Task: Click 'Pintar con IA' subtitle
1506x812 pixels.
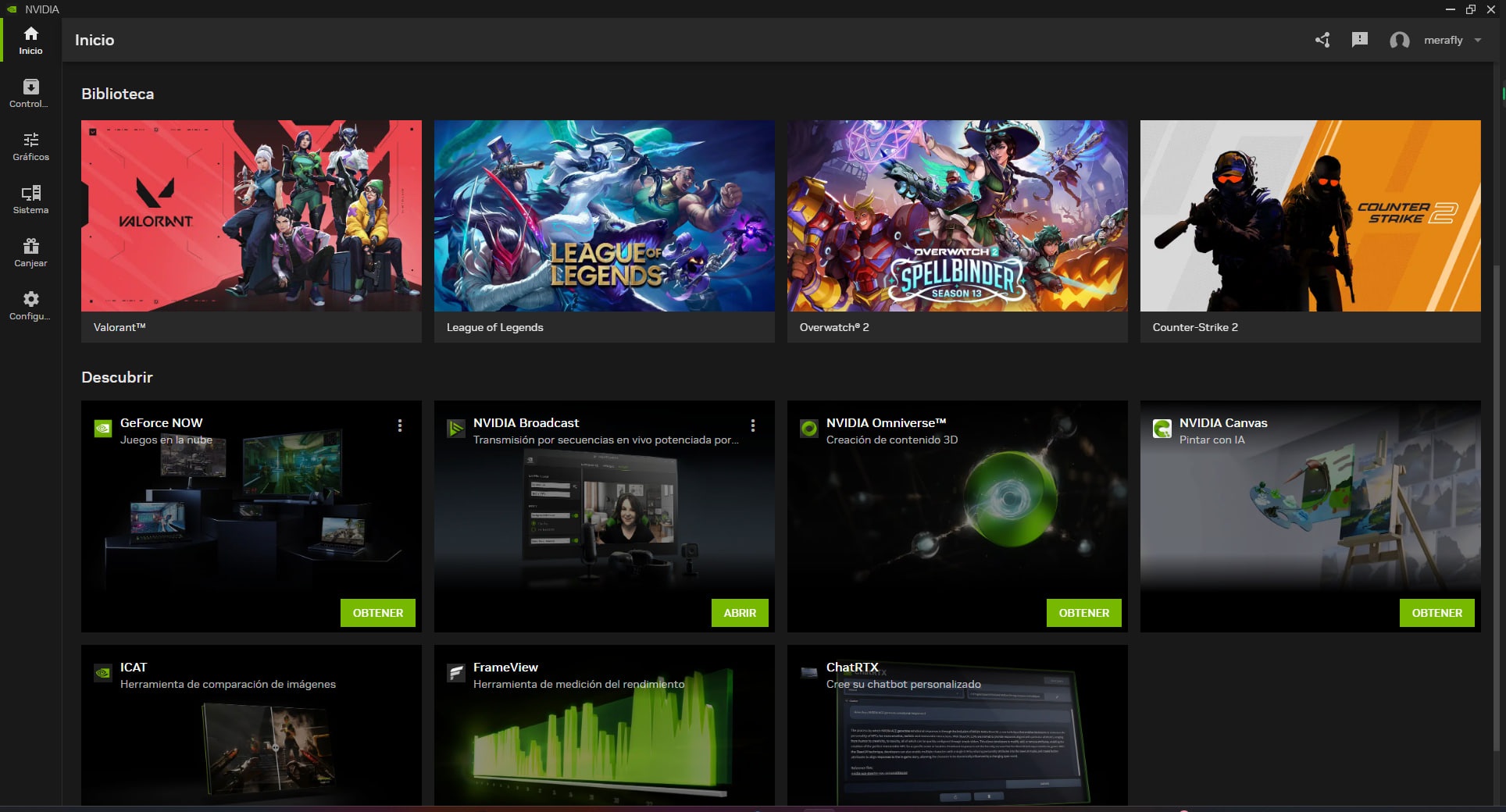Action: click(1212, 440)
